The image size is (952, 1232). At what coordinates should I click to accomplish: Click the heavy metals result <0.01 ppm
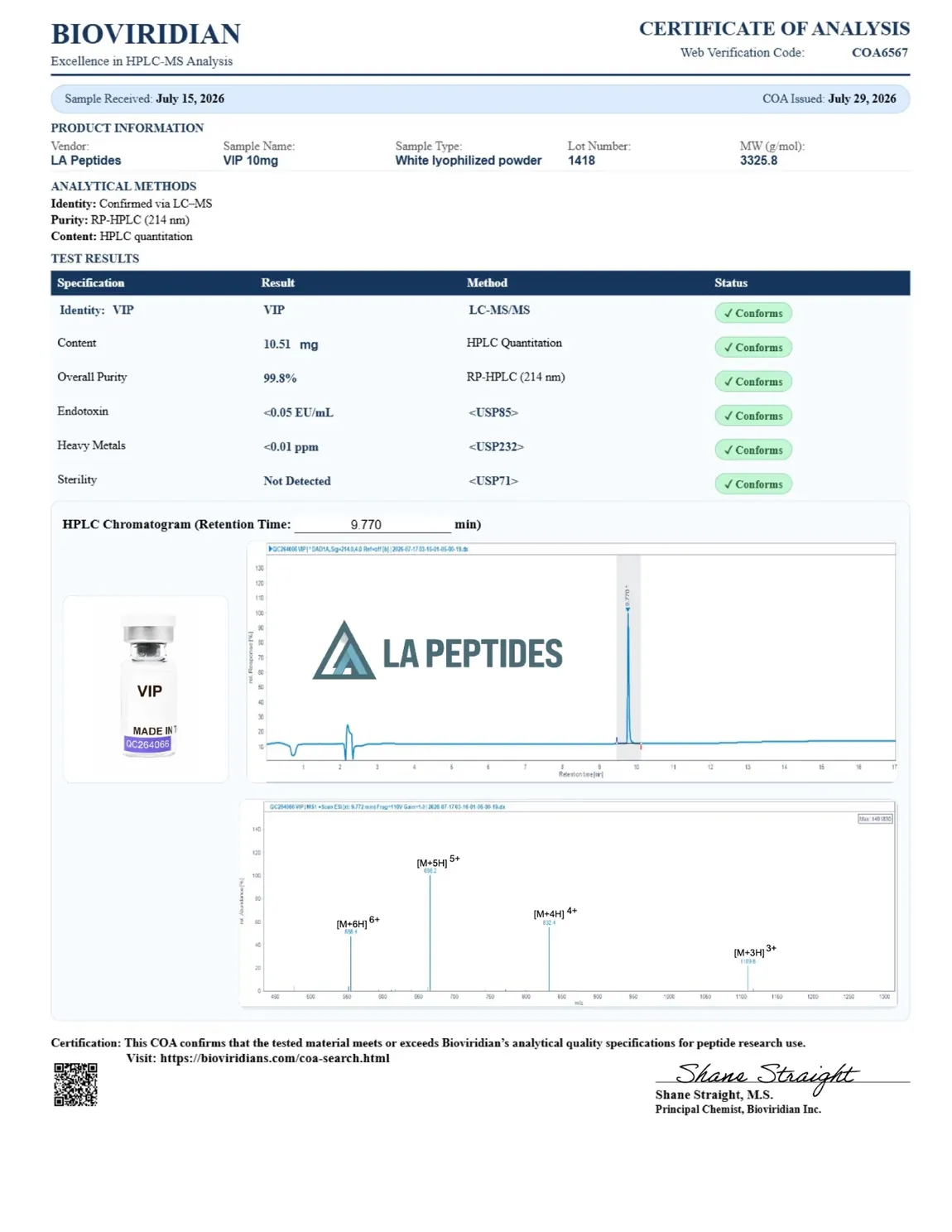pyautogui.click(x=291, y=447)
